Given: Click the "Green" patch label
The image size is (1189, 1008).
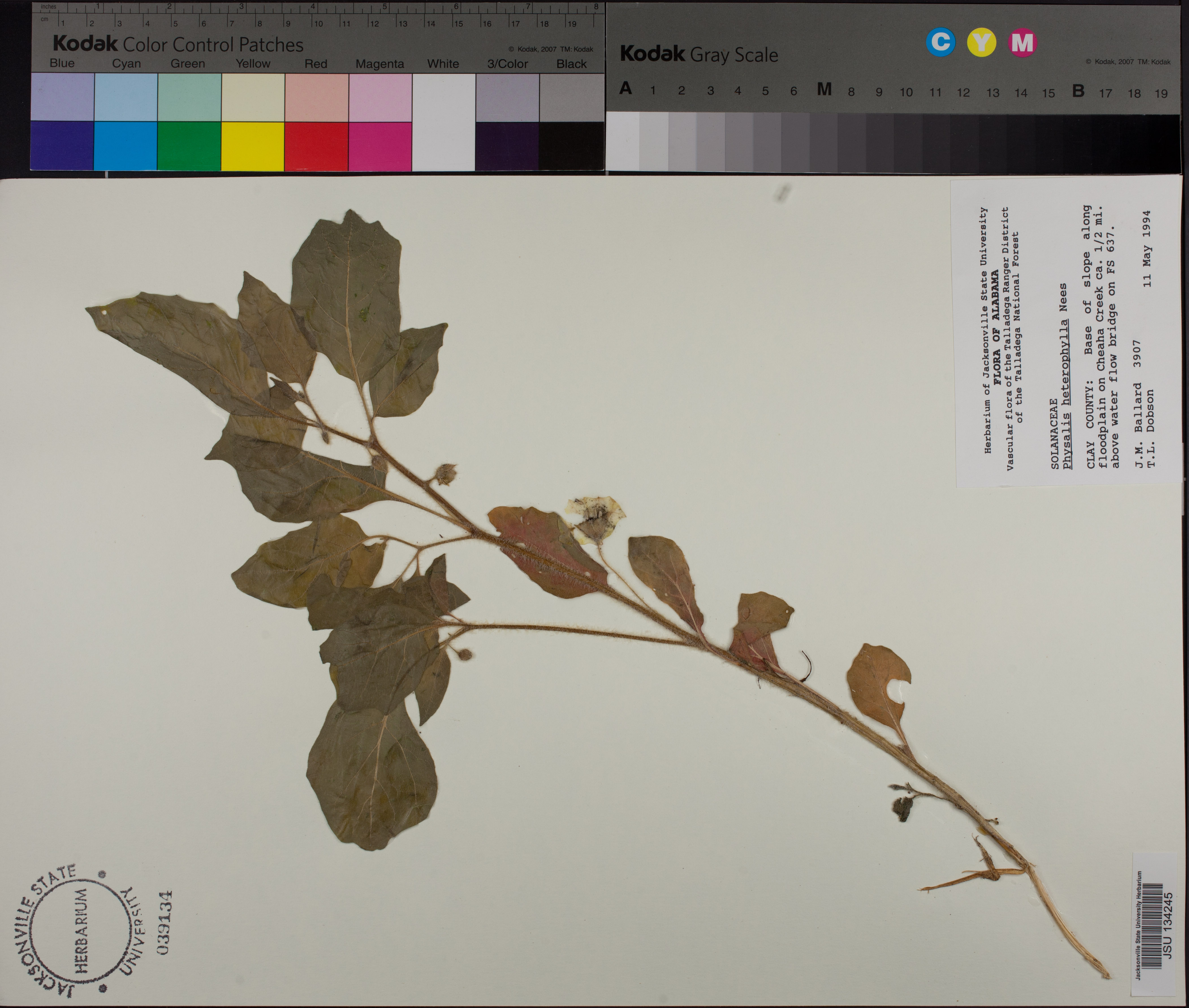Looking at the screenshot, I should click(x=187, y=63).
